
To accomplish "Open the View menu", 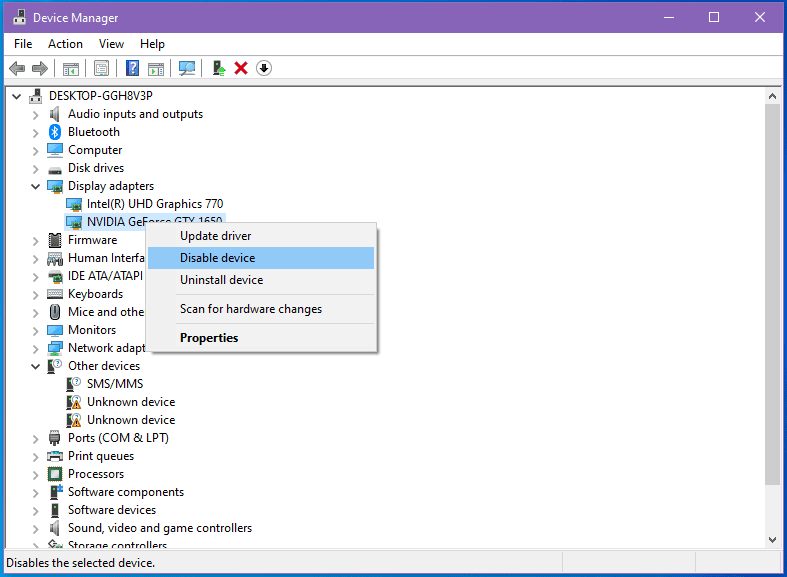I will coord(111,44).
